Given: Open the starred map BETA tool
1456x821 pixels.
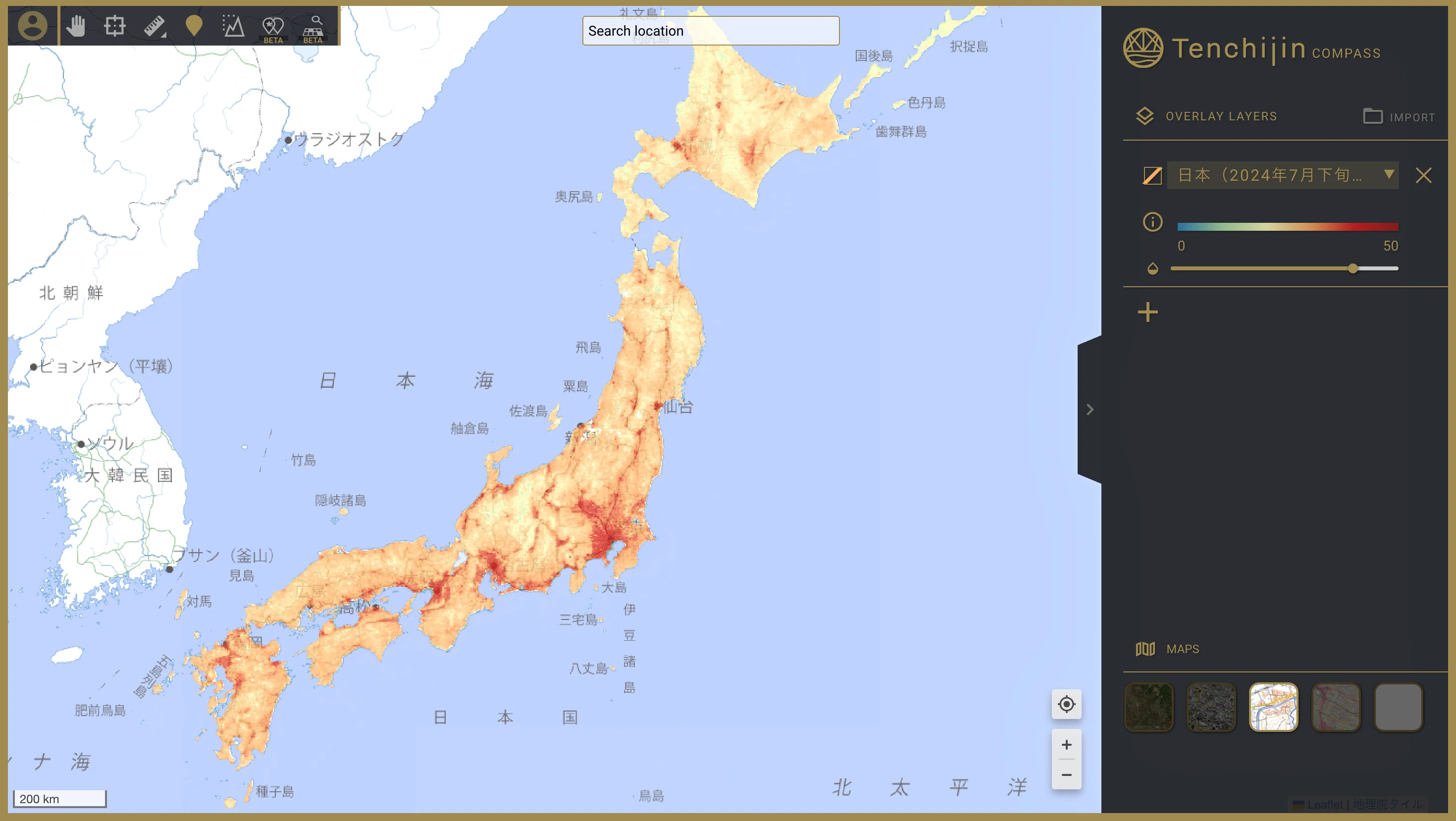Looking at the screenshot, I should click(273, 29).
